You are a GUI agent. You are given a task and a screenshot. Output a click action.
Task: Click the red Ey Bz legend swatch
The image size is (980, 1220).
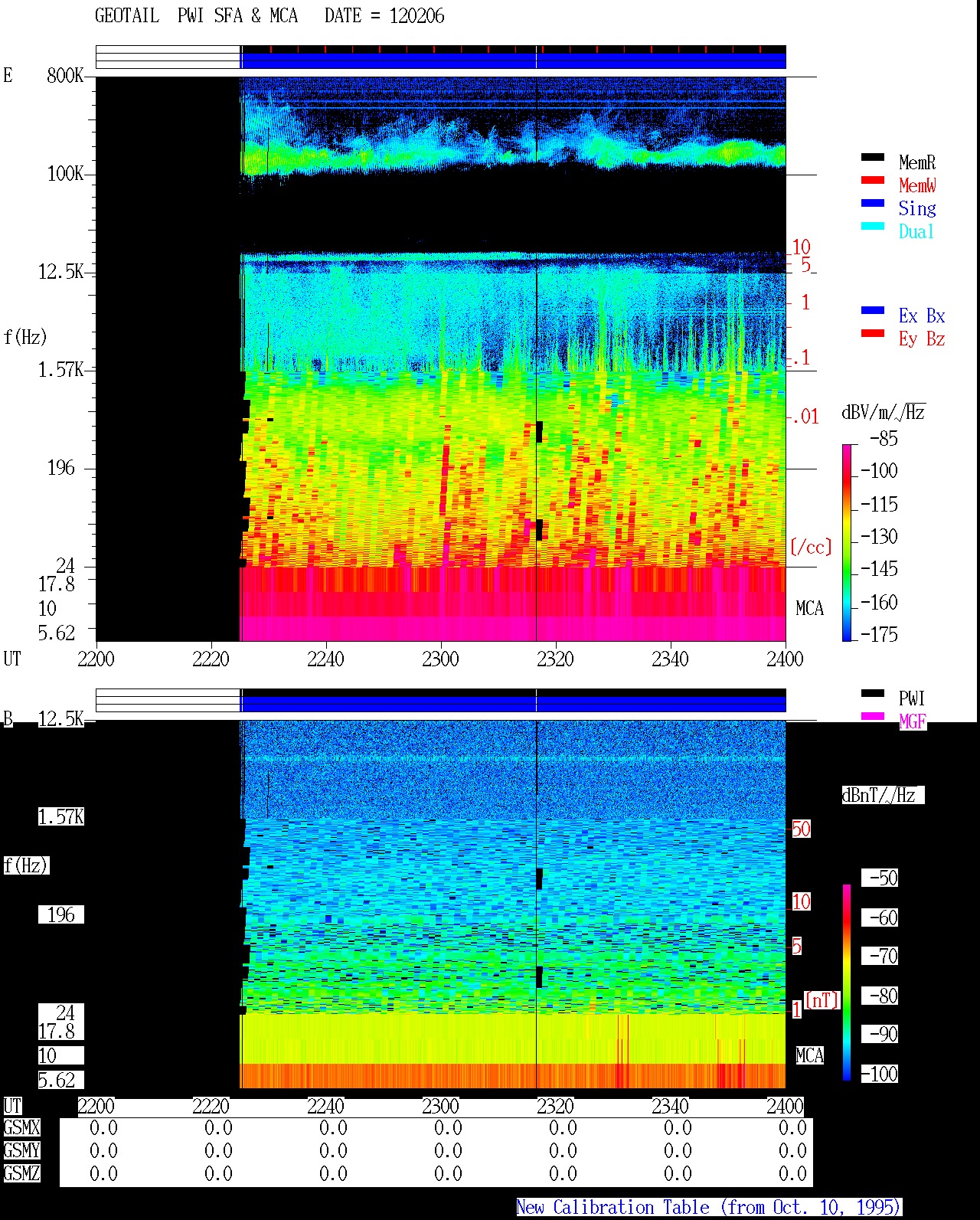873,334
